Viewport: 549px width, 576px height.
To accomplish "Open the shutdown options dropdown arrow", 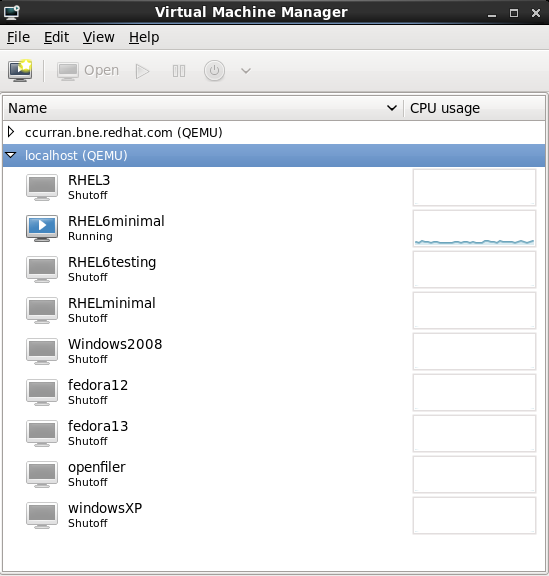I will (x=246, y=71).
